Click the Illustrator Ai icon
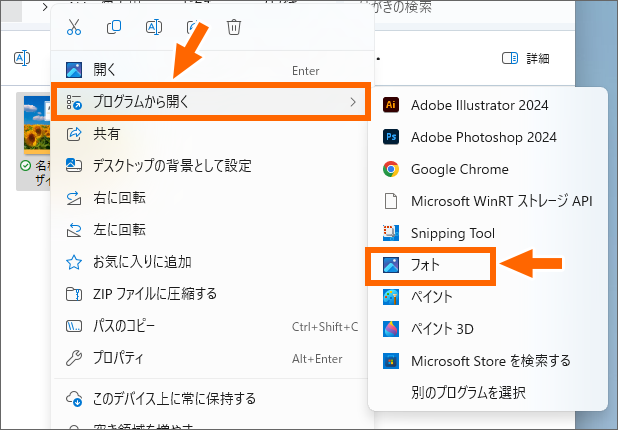Viewport: 618px width, 430px height. 391,105
